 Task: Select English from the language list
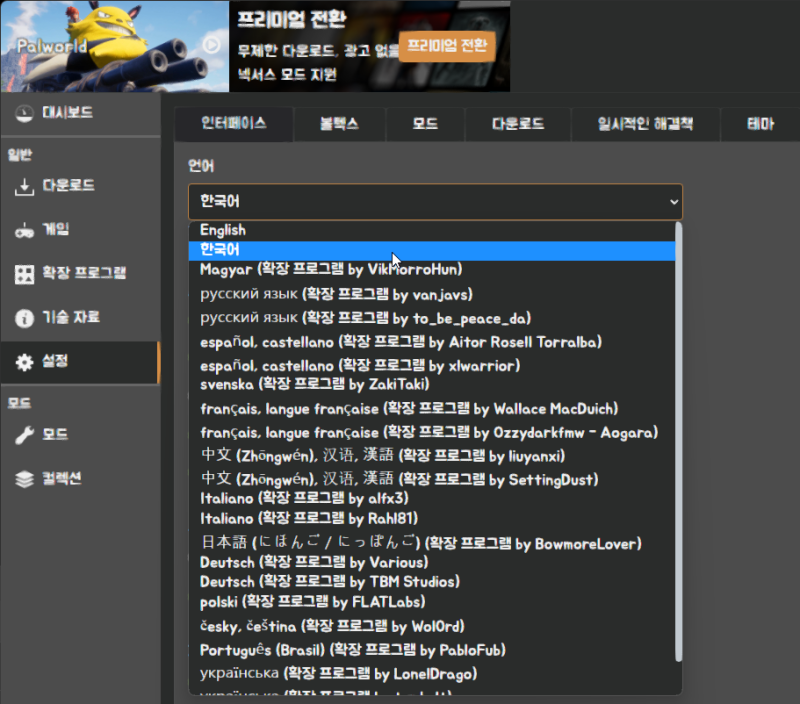click(x=222, y=229)
